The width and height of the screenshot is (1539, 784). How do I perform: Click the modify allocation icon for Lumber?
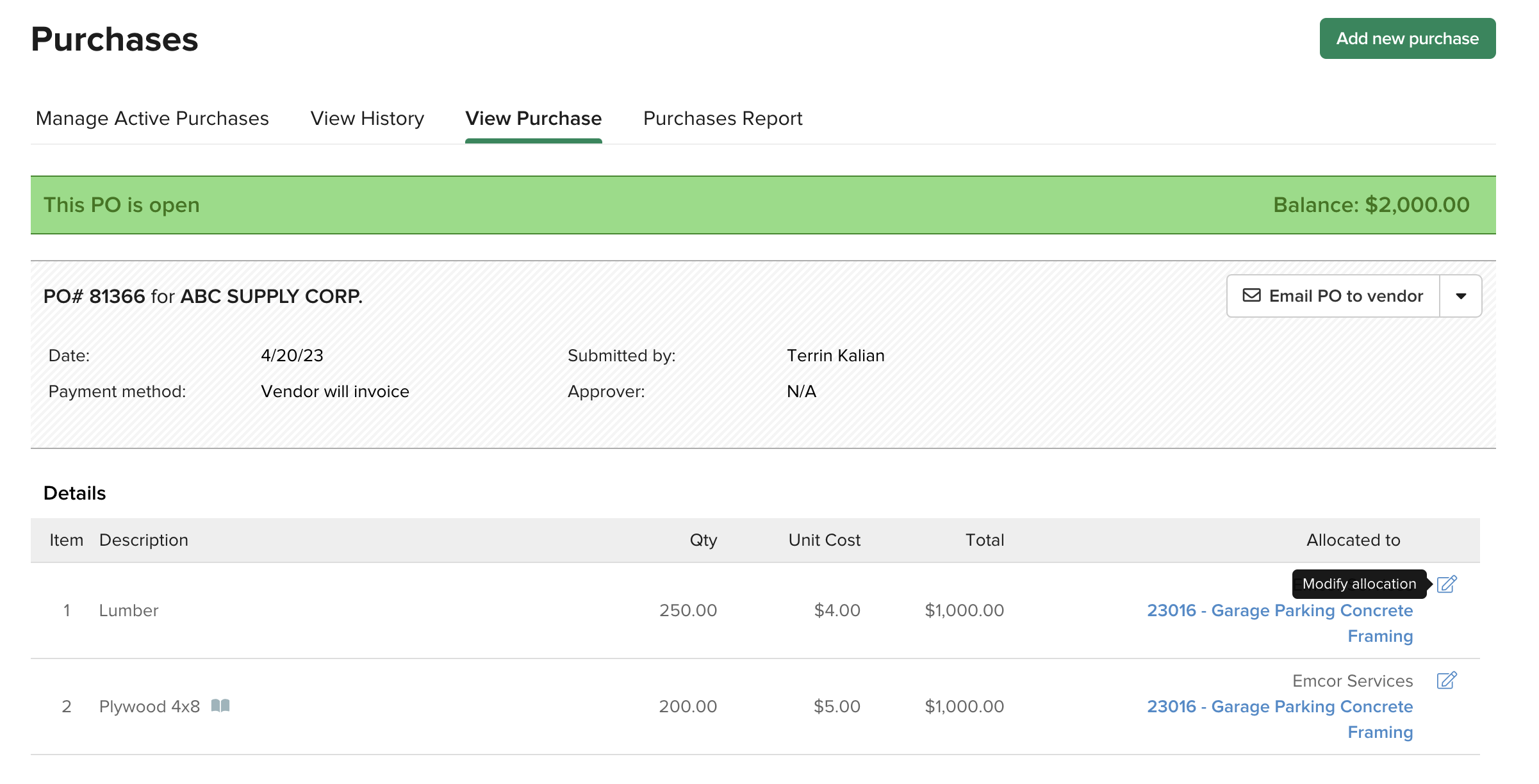tap(1446, 584)
